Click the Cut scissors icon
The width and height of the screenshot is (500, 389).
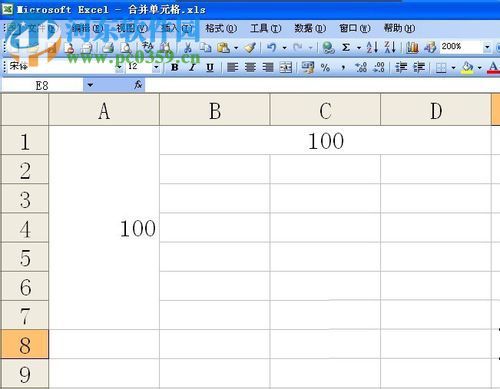point(188,48)
